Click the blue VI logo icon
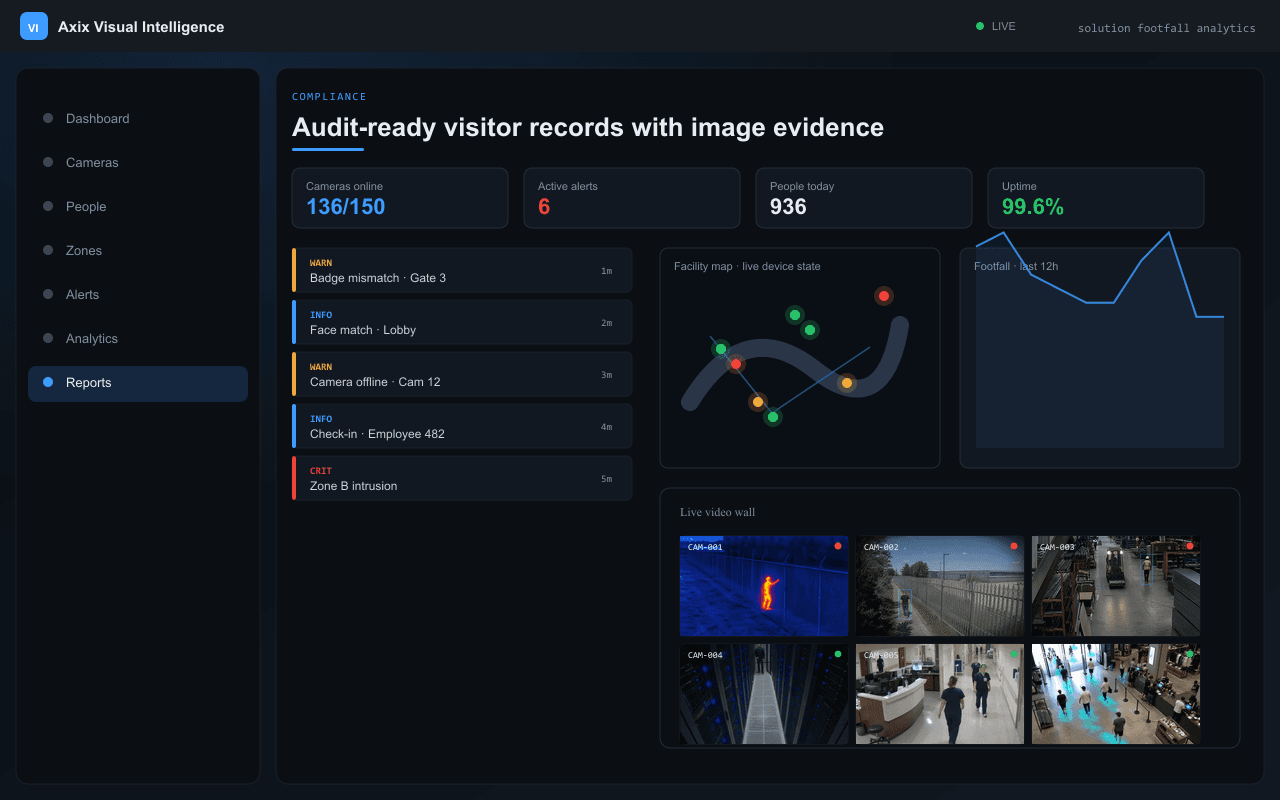The width and height of the screenshot is (1280, 800). [x=34, y=27]
